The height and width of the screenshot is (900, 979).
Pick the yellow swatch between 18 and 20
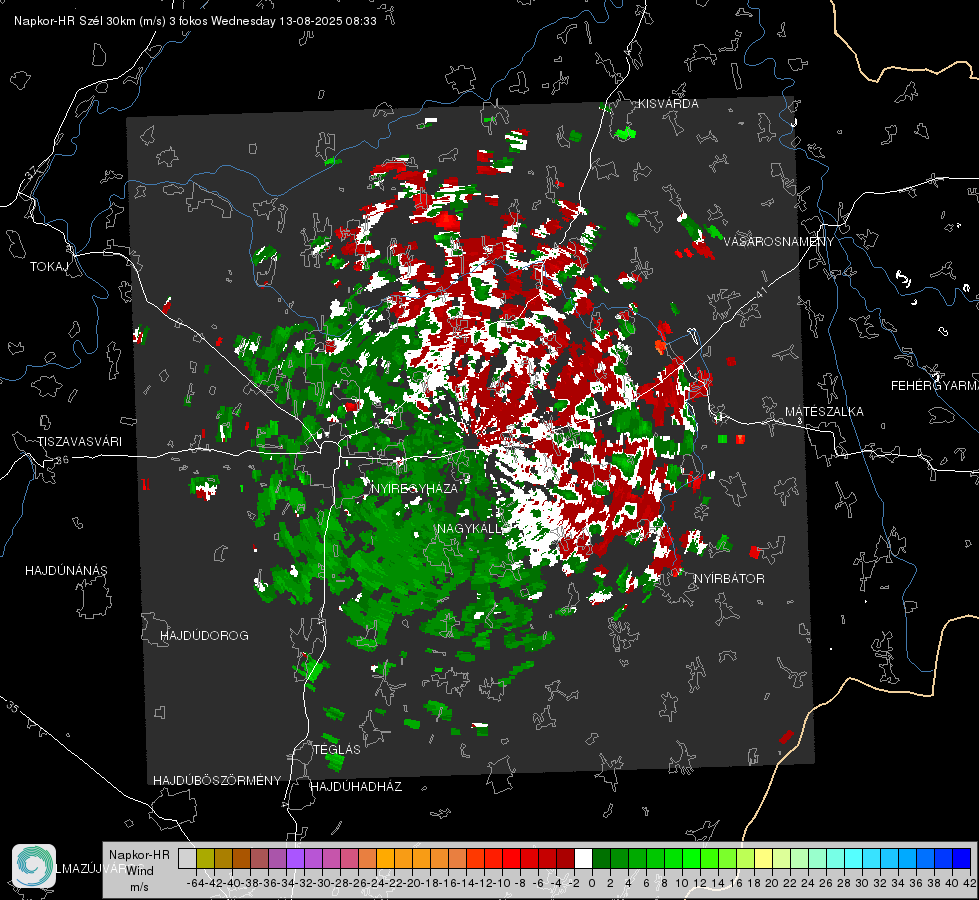pos(764,858)
